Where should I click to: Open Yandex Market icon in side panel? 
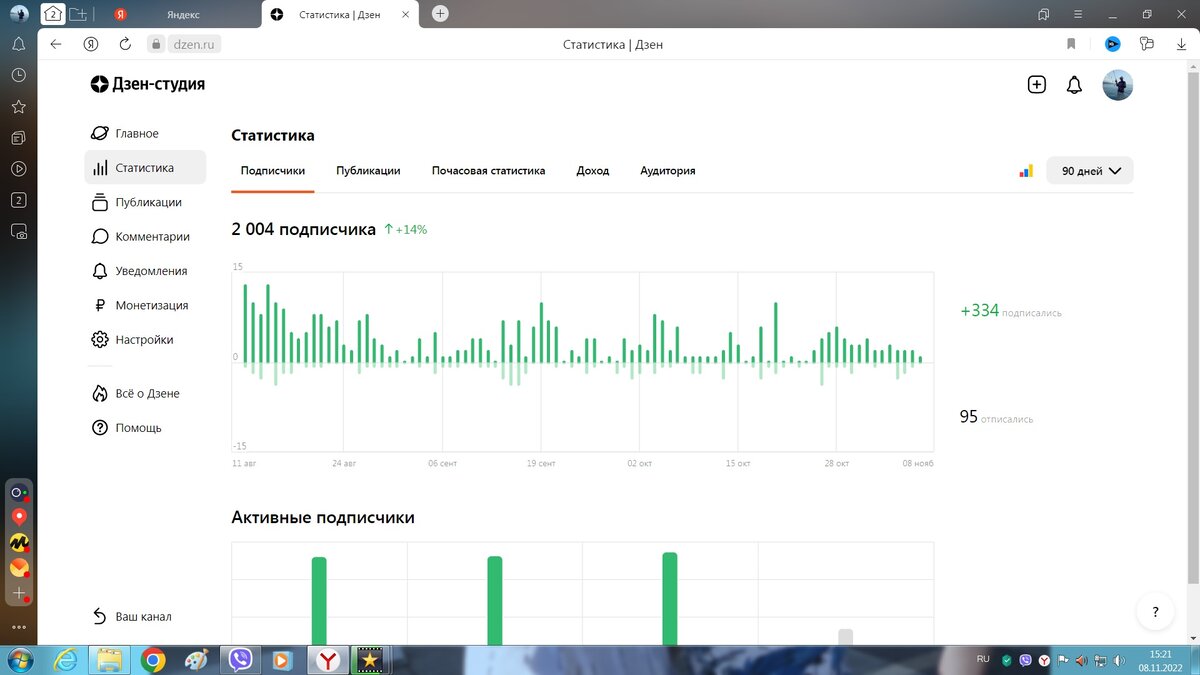(18, 543)
